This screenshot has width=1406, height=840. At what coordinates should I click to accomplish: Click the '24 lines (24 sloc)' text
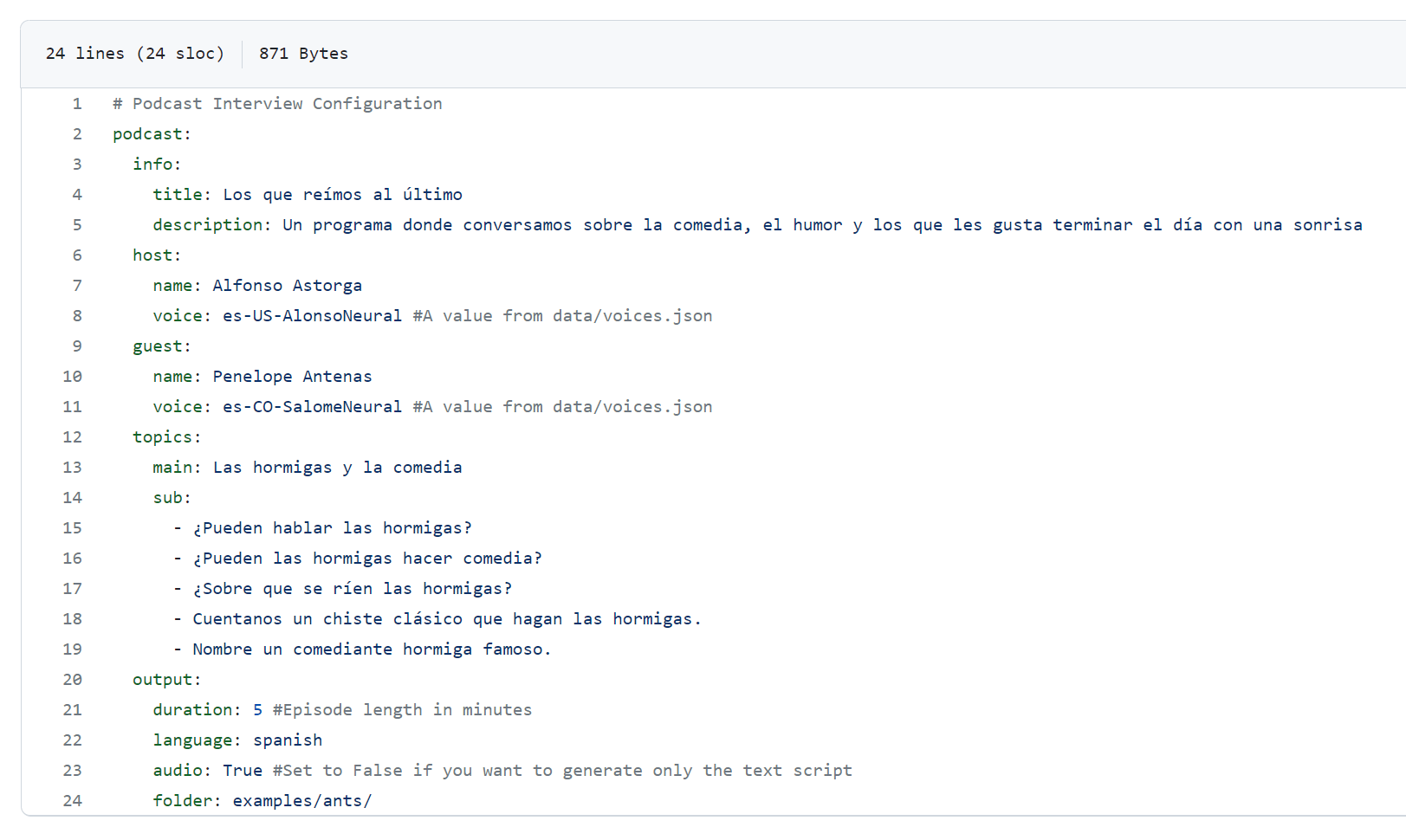pos(134,54)
